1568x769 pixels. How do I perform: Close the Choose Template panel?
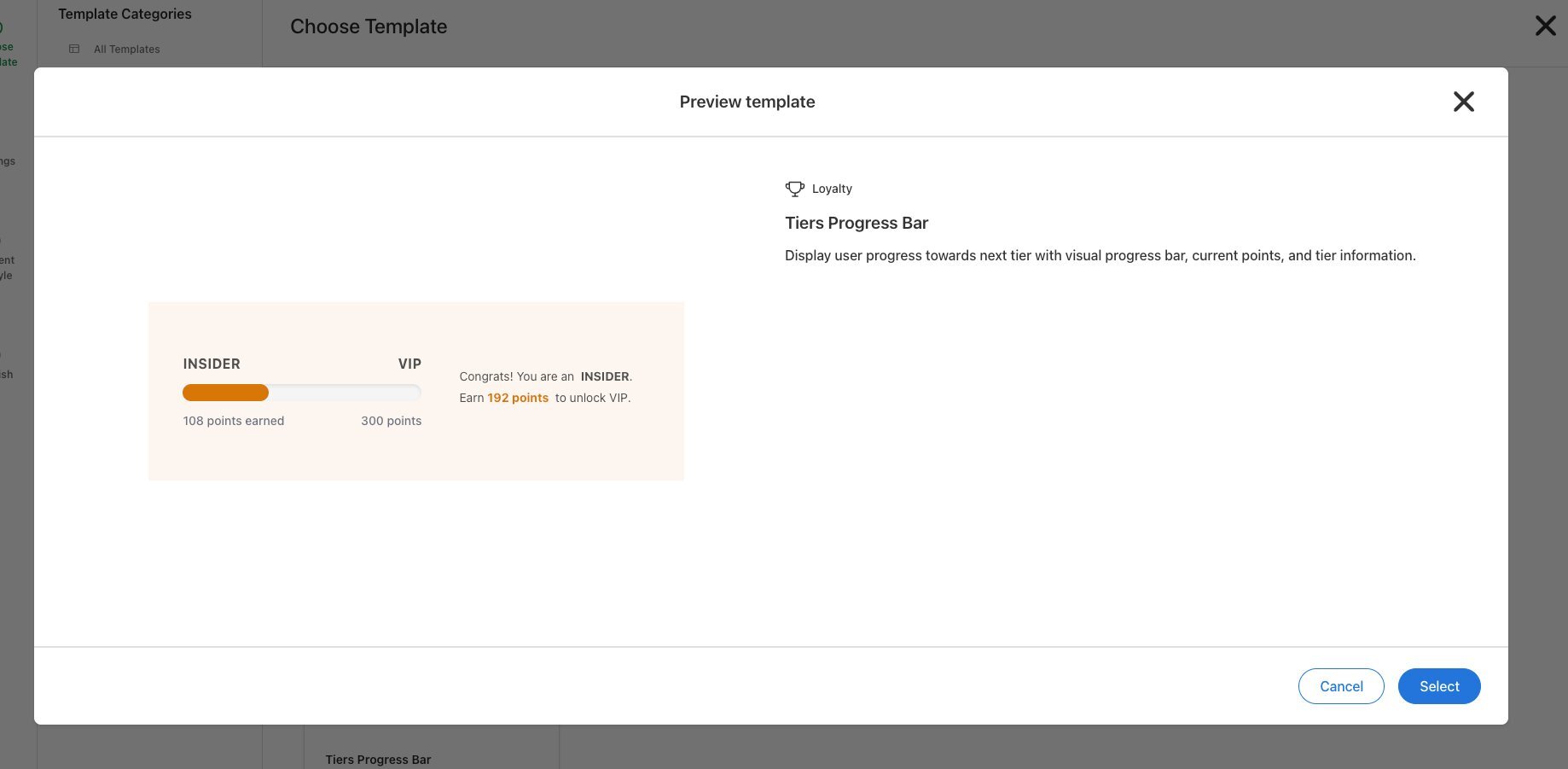pos(1545,26)
